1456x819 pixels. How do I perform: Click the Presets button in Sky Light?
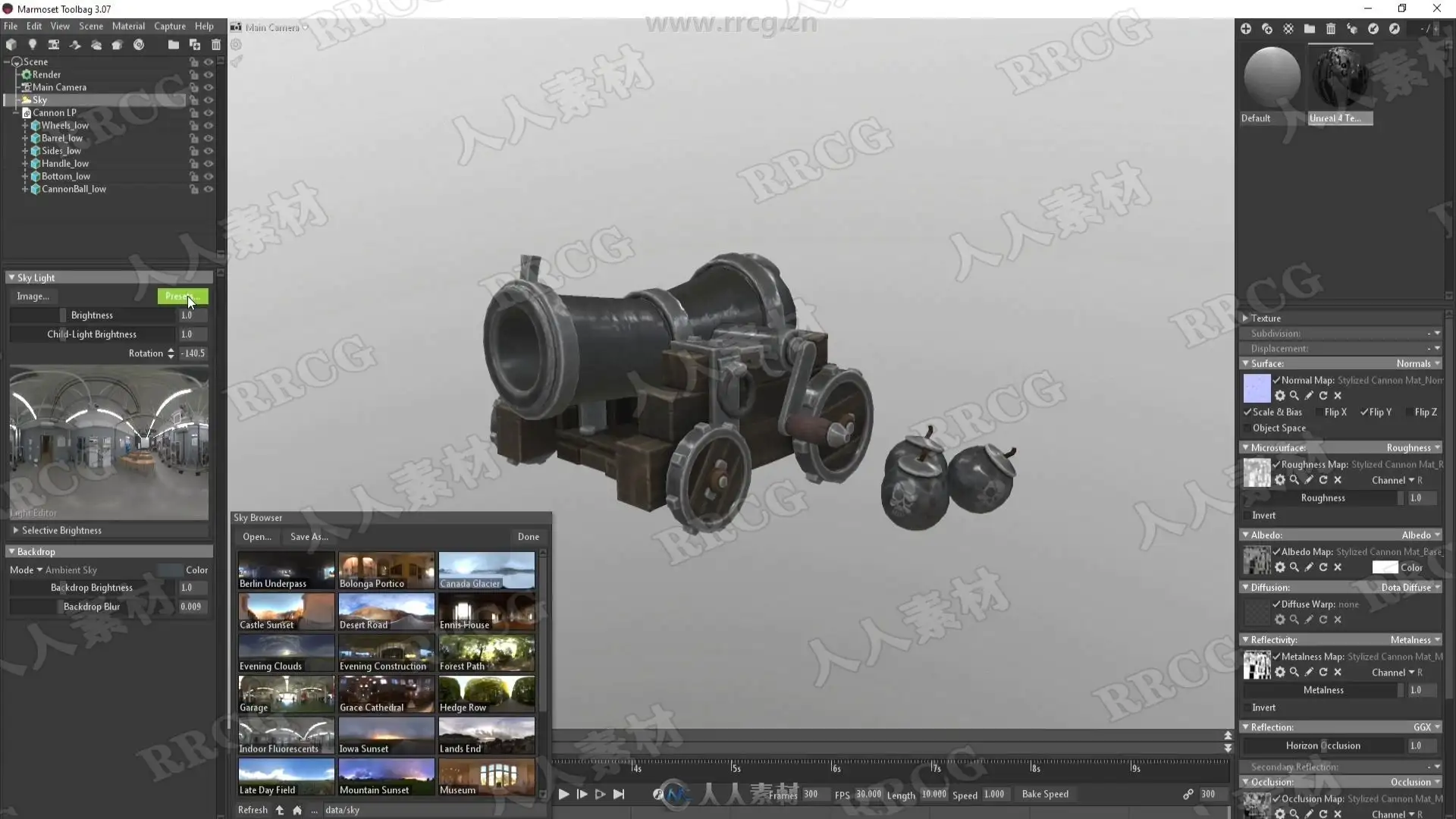[182, 297]
